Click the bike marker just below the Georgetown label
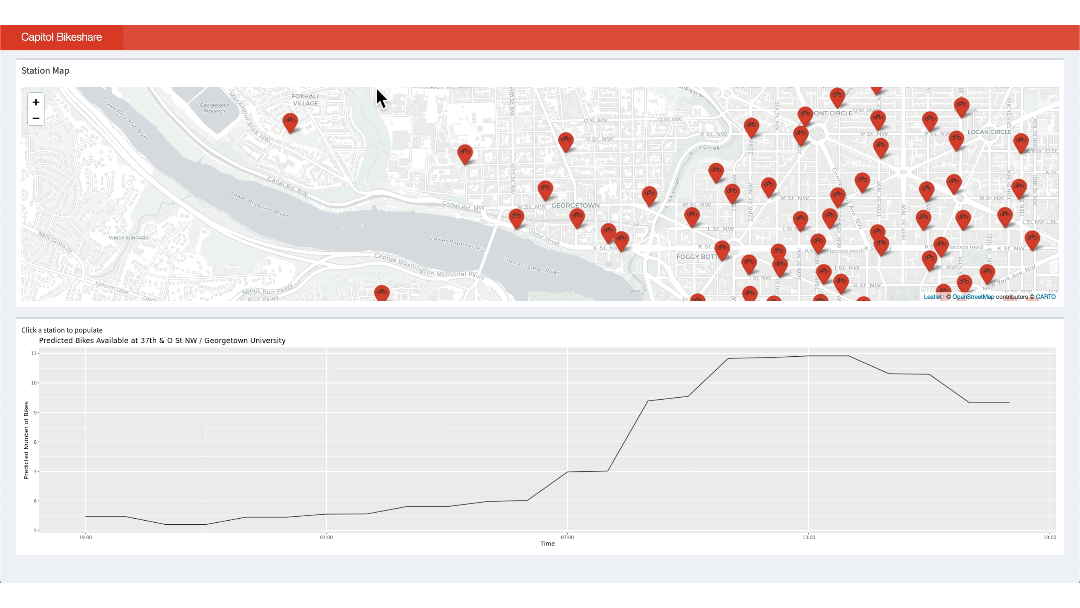1080x608 pixels. click(577, 217)
